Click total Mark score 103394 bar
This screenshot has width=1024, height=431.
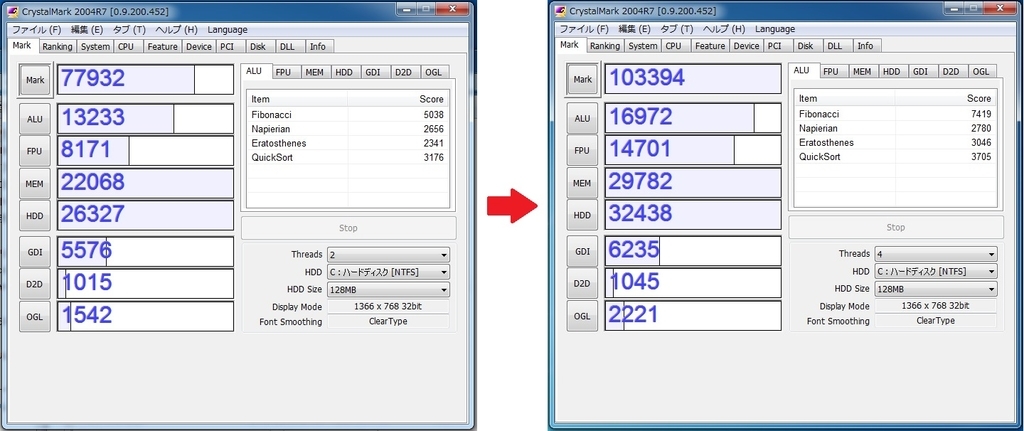[x=693, y=79]
